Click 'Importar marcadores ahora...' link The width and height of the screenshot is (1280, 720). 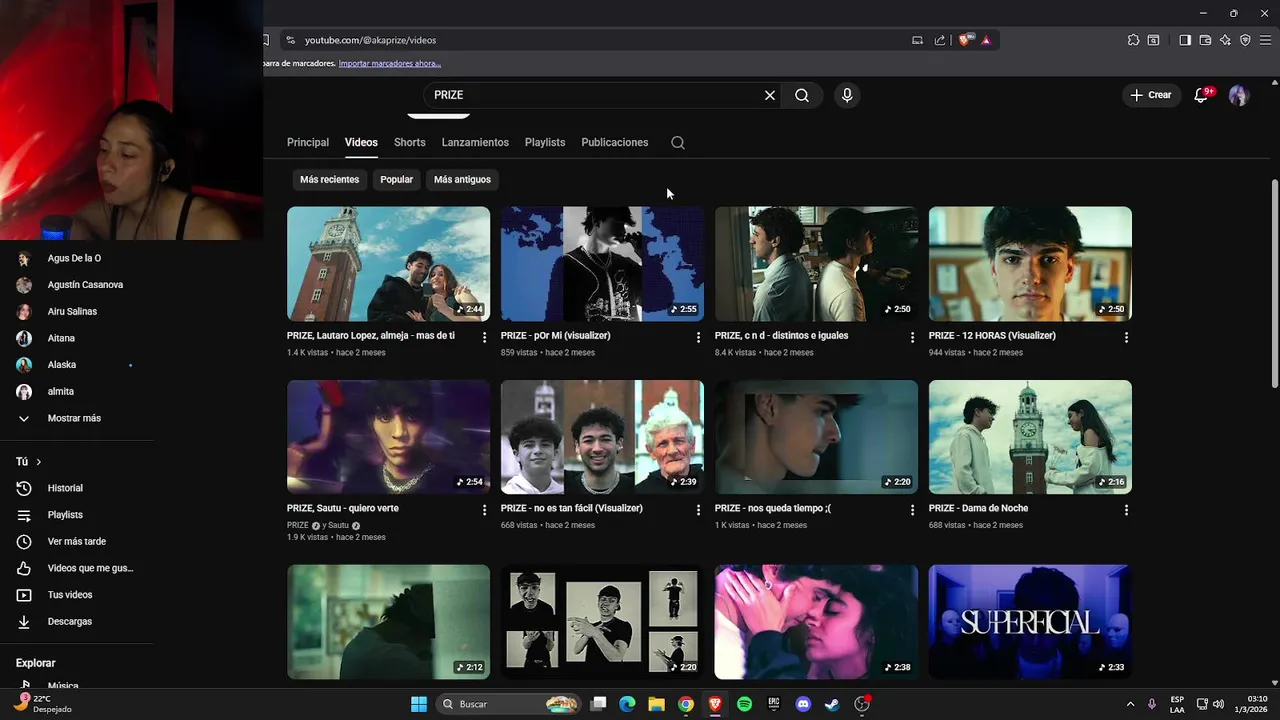[x=390, y=63]
